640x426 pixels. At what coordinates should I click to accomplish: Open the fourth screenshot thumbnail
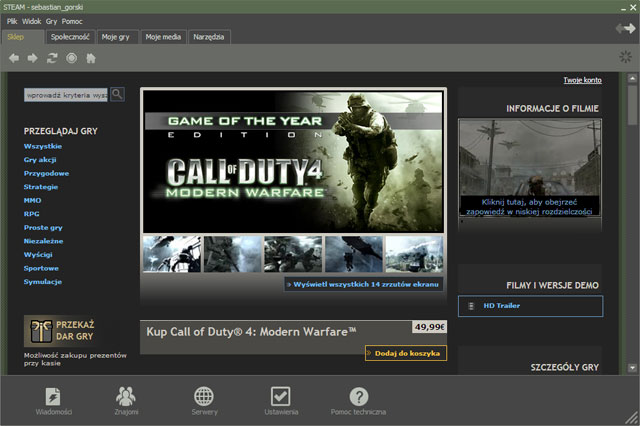[353, 254]
